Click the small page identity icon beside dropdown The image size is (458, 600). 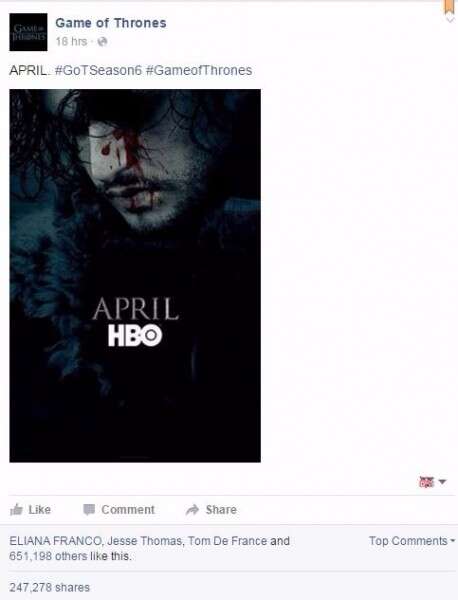(427, 482)
